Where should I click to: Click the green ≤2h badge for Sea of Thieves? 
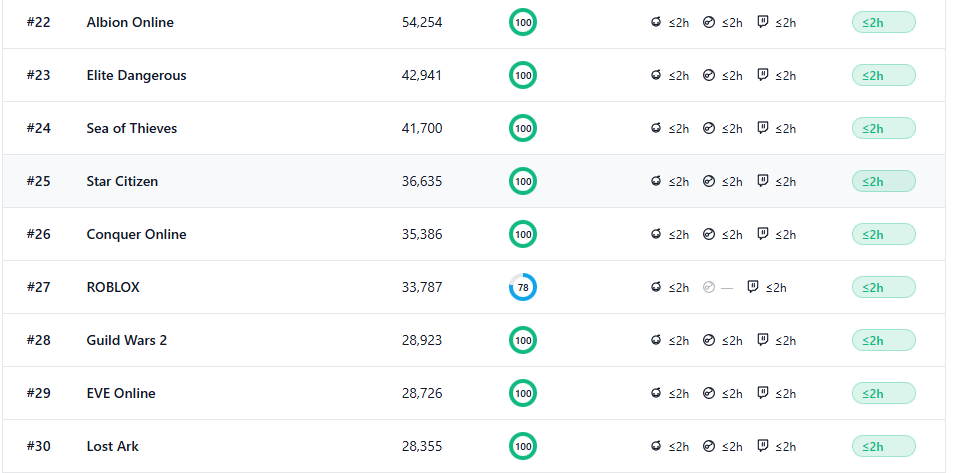click(883, 128)
